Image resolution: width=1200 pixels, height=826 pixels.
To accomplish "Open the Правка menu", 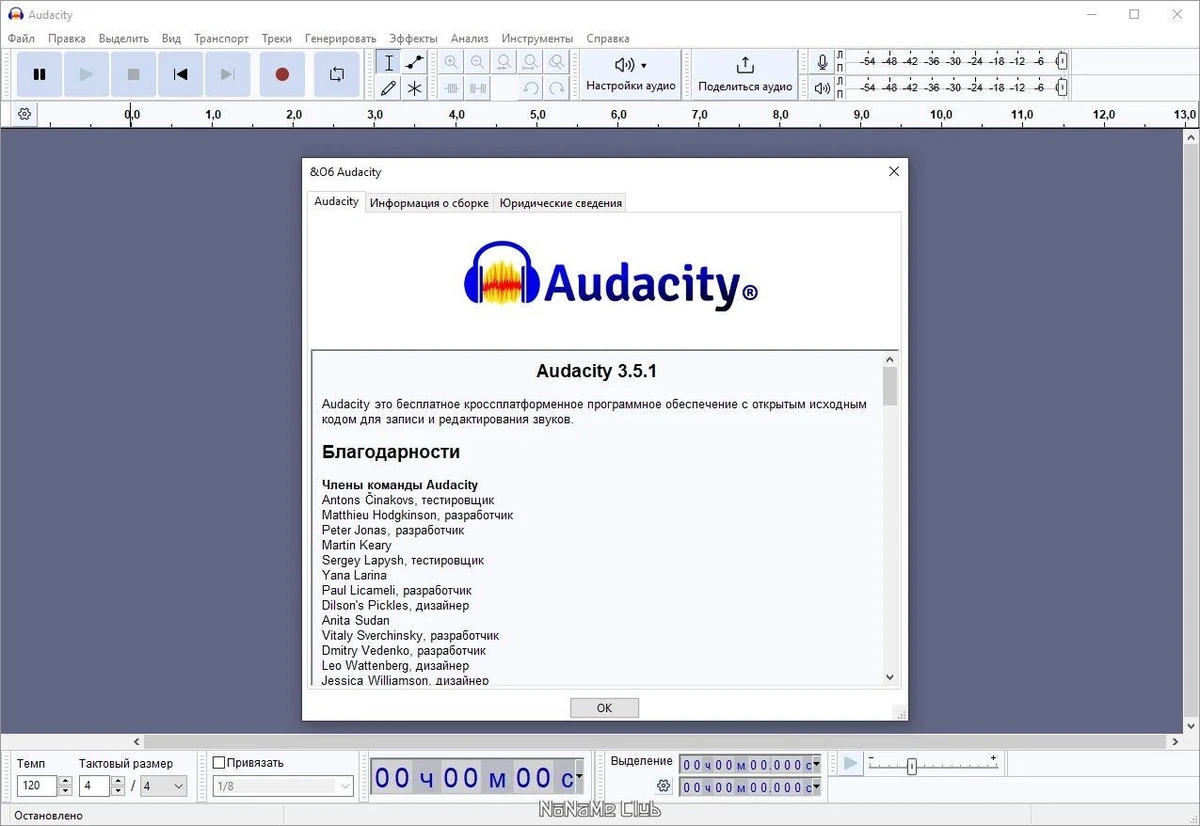I will [x=67, y=38].
